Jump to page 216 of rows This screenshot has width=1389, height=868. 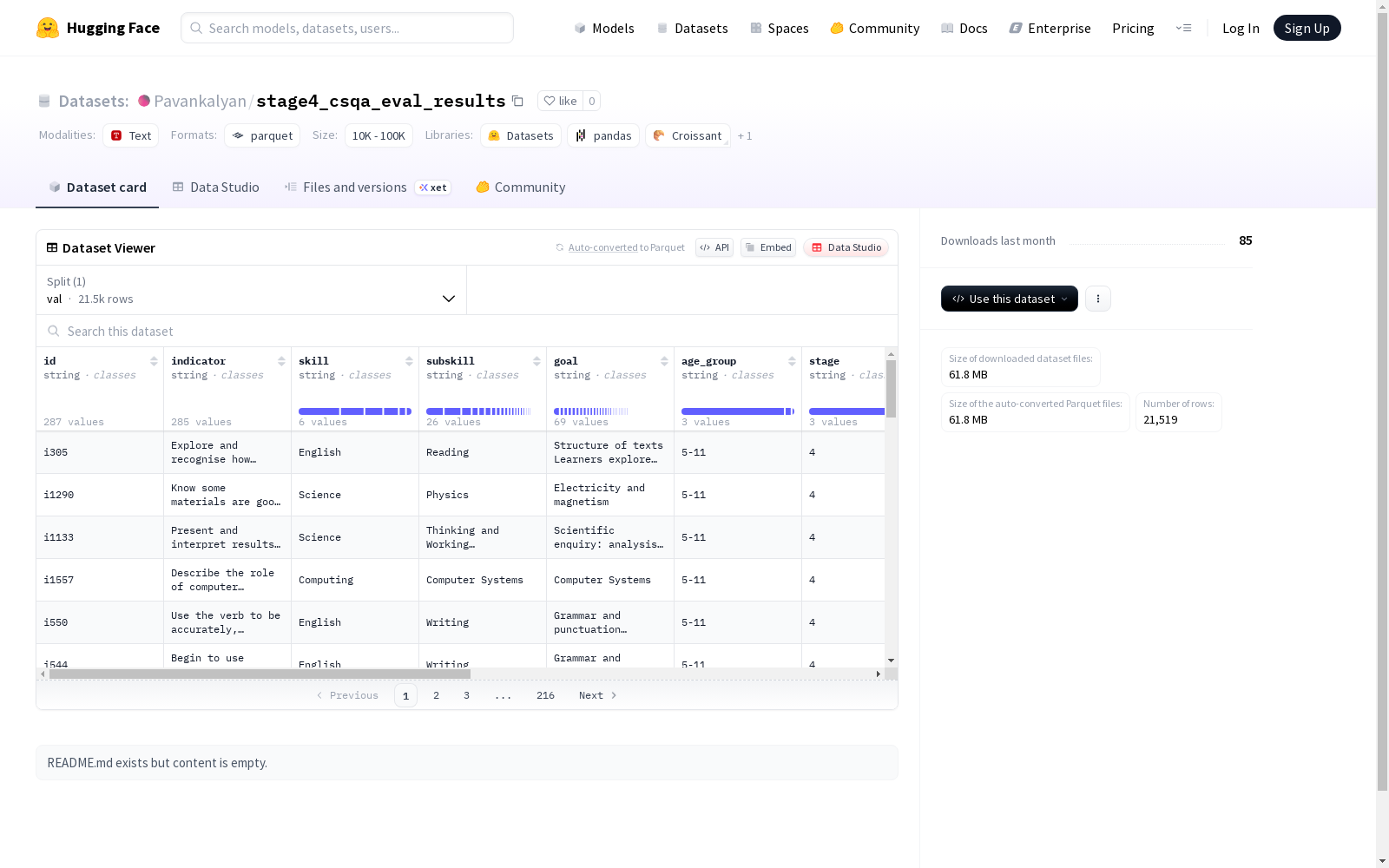tap(545, 695)
